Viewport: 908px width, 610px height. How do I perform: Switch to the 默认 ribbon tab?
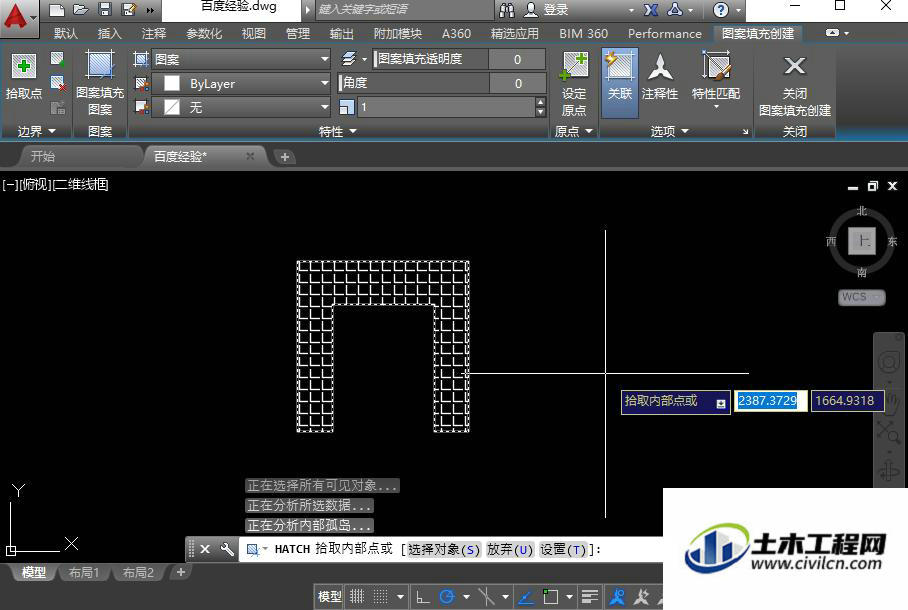65,34
